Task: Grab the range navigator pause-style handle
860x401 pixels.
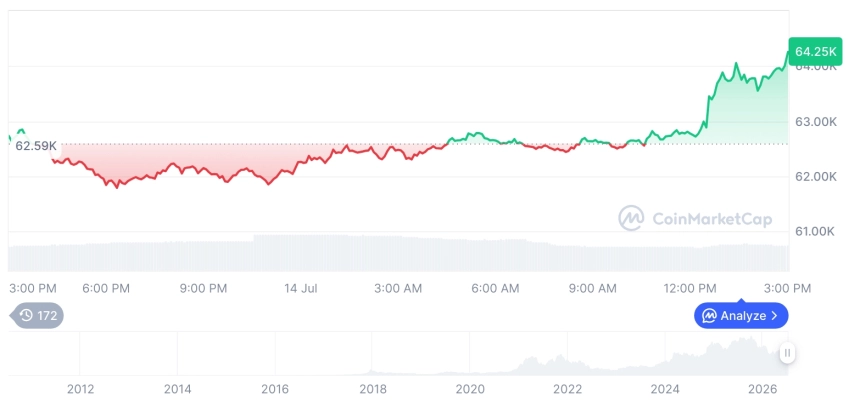Action: 787,353
